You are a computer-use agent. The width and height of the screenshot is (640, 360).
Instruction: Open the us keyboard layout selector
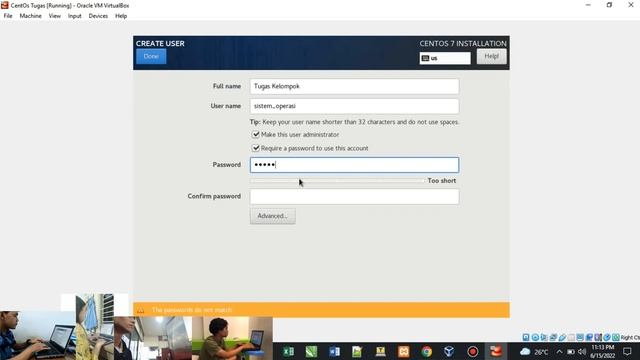coord(445,58)
